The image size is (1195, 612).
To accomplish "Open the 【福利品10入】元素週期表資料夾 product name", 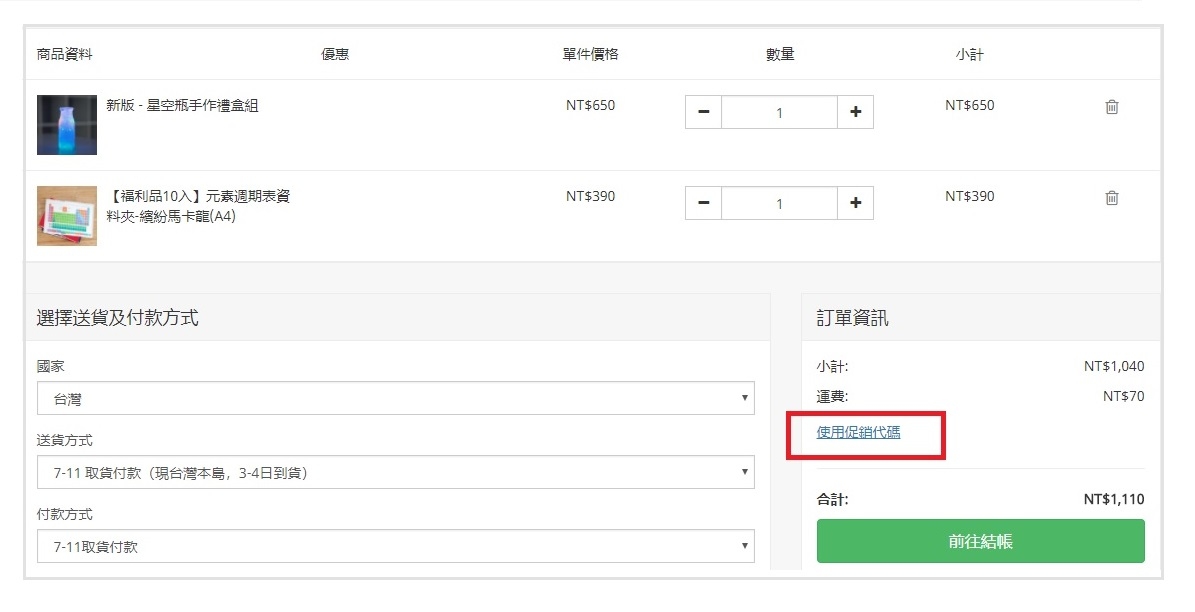I will (x=198, y=206).
